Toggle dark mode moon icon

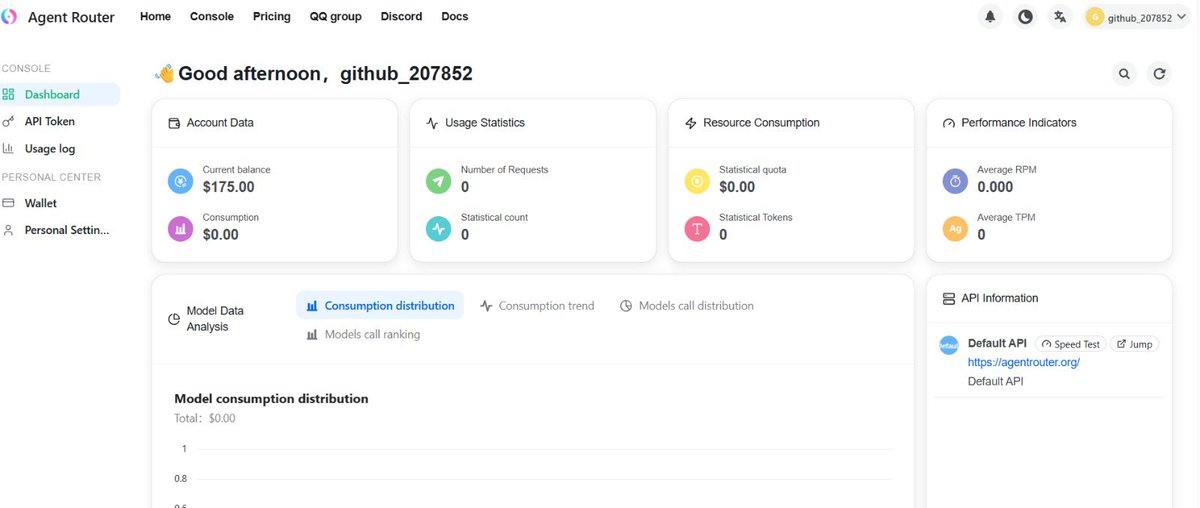click(1025, 17)
